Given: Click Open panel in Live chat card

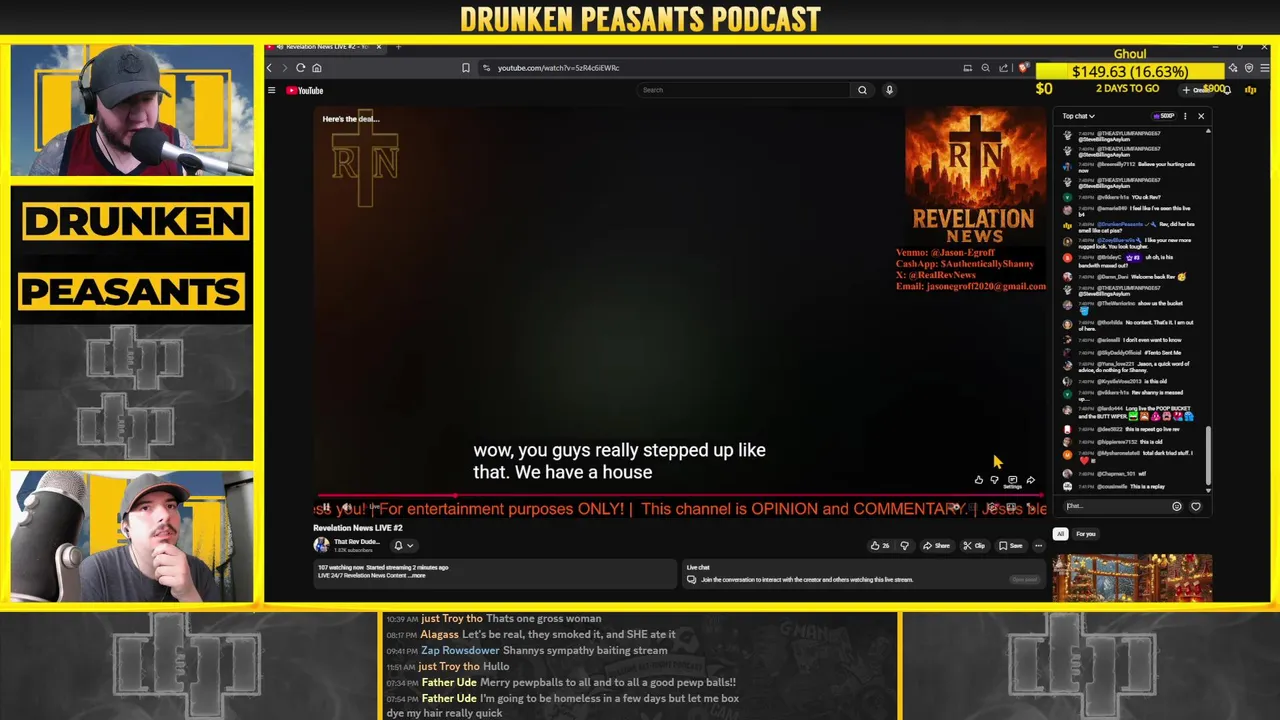Looking at the screenshot, I should click(1024, 580).
